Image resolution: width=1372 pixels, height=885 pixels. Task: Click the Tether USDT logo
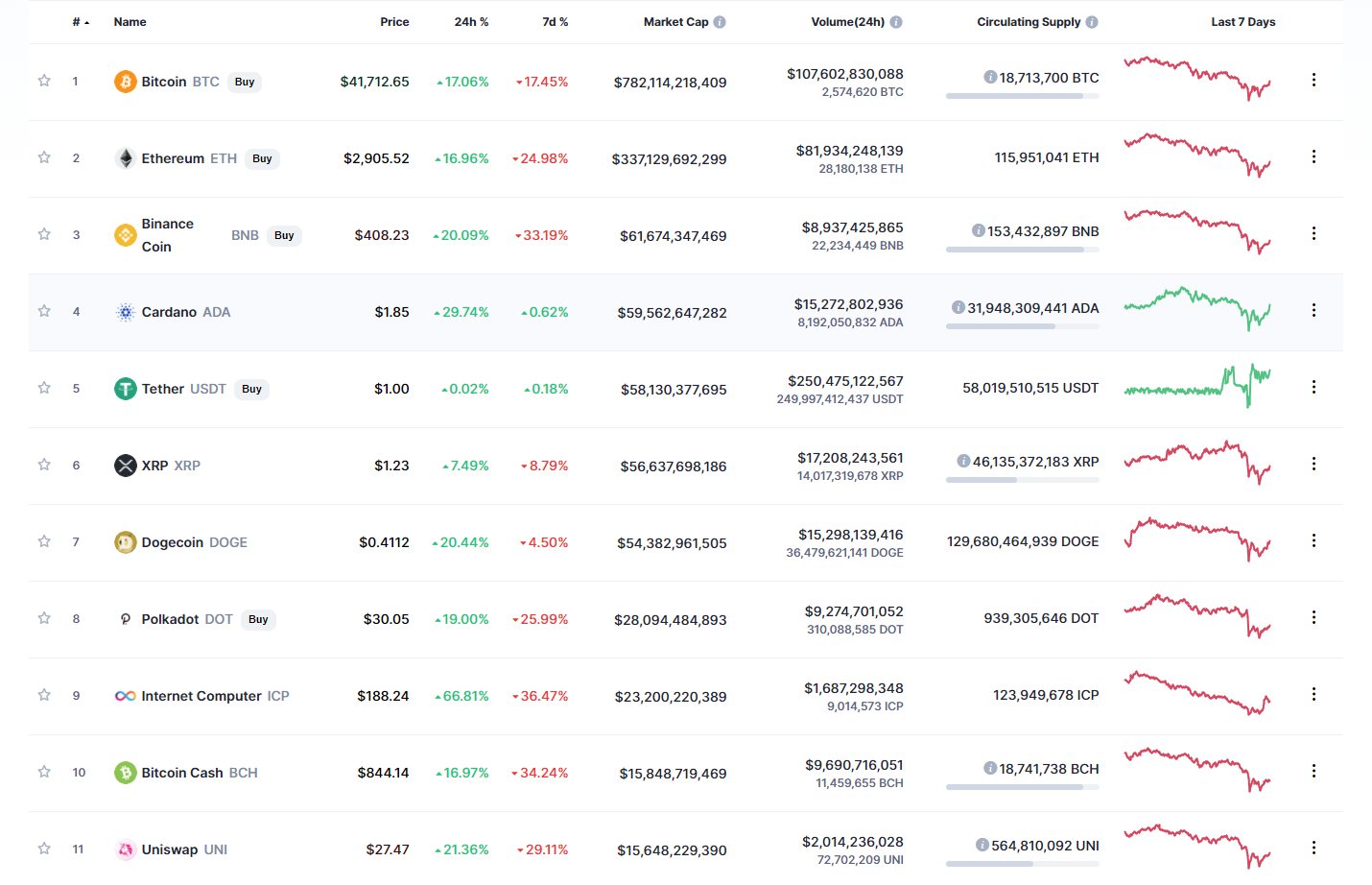coord(125,388)
